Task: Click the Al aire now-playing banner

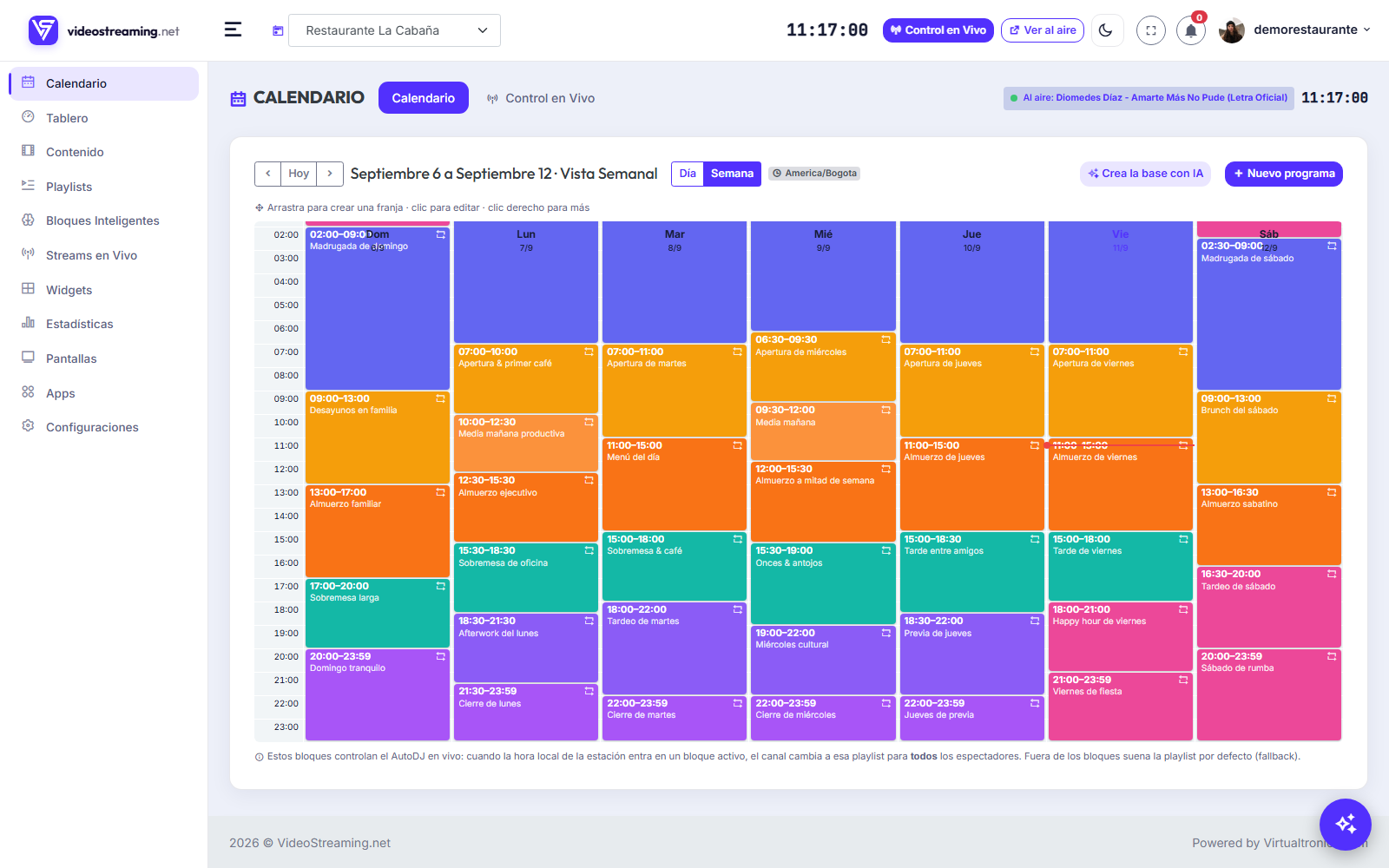Action: click(x=1149, y=98)
